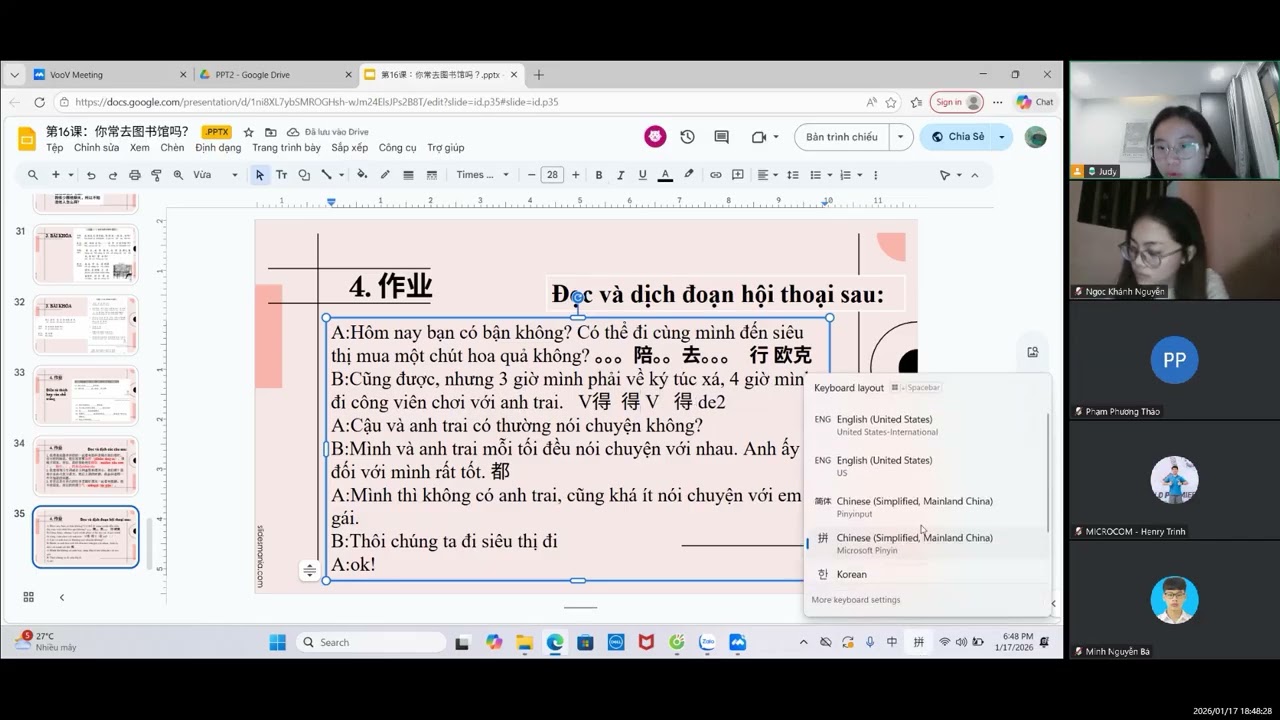Open the Định dạng menu
This screenshot has height=720, width=1280.
(218, 148)
